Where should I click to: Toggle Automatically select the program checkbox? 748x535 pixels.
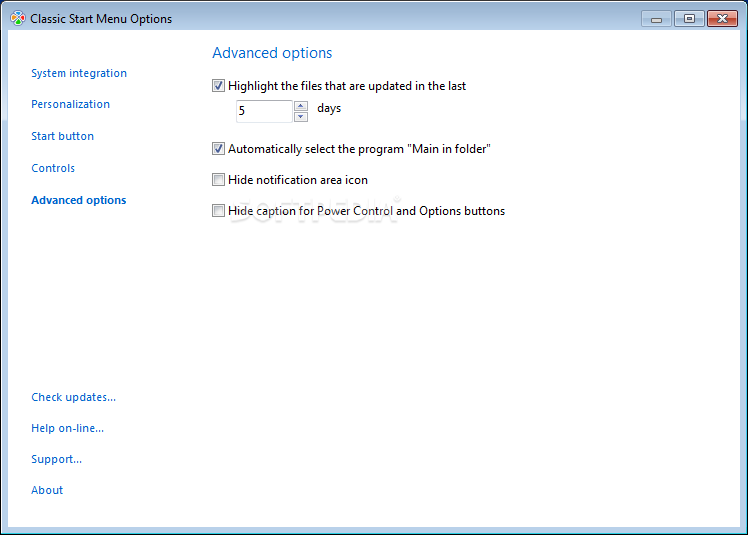coord(218,149)
